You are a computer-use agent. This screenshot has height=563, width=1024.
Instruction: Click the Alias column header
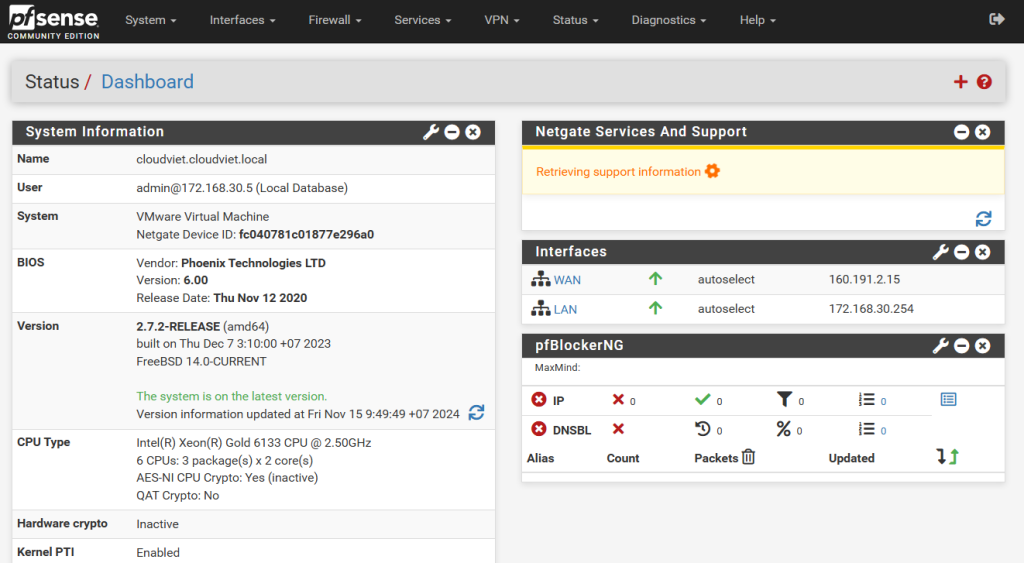pyautogui.click(x=540, y=458)
